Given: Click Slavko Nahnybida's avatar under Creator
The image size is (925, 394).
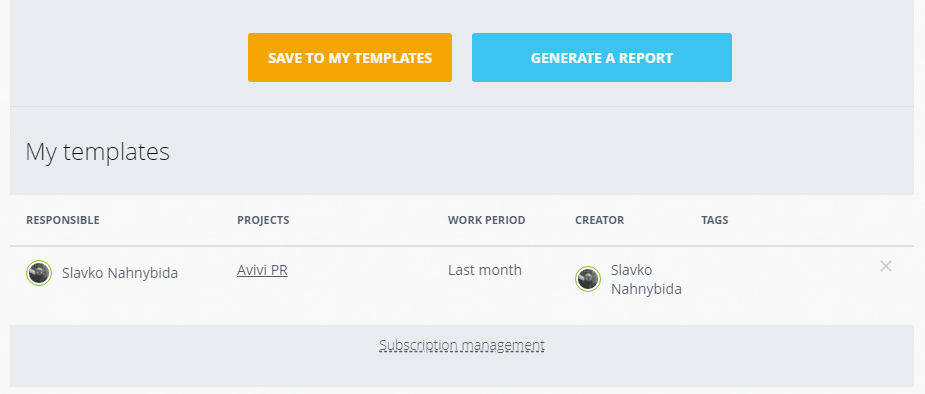Looking at the screenshot, I should tap(588, 278).
